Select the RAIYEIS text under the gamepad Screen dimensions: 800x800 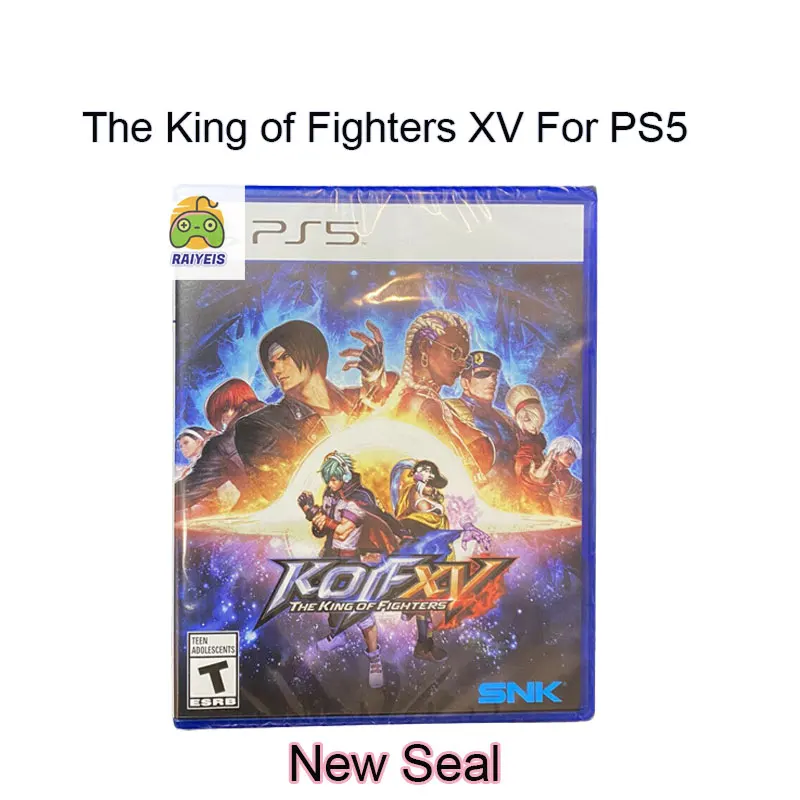point(199,257)
